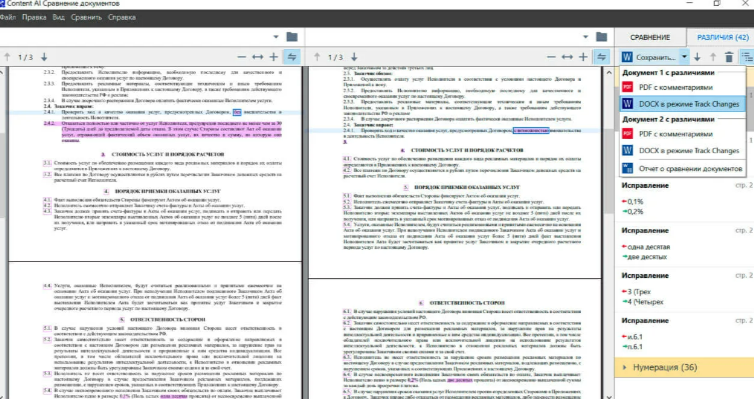
Task: Switch to РАЗЛИЧИЯ (42) tab
Action: click(x=723, y=37)
